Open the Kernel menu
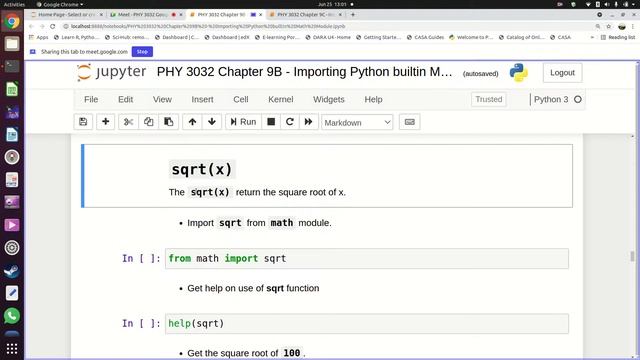 point(280,99)
